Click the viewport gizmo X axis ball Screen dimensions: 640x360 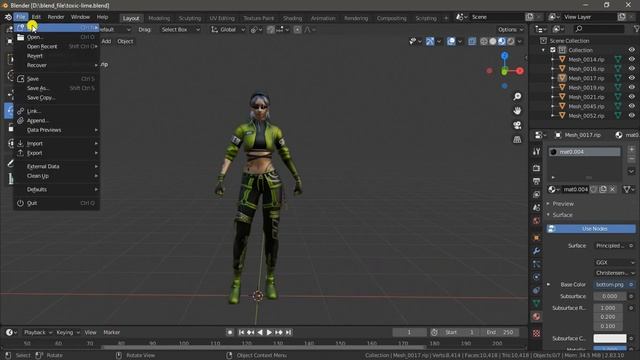click(x=520, y=71)
